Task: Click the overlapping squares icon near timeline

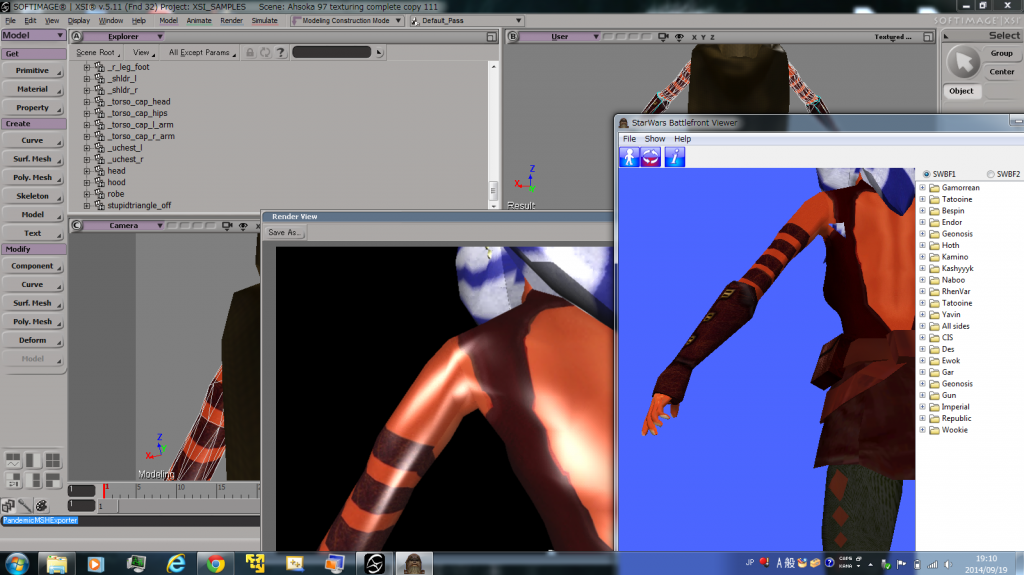Action: (8, 506)
